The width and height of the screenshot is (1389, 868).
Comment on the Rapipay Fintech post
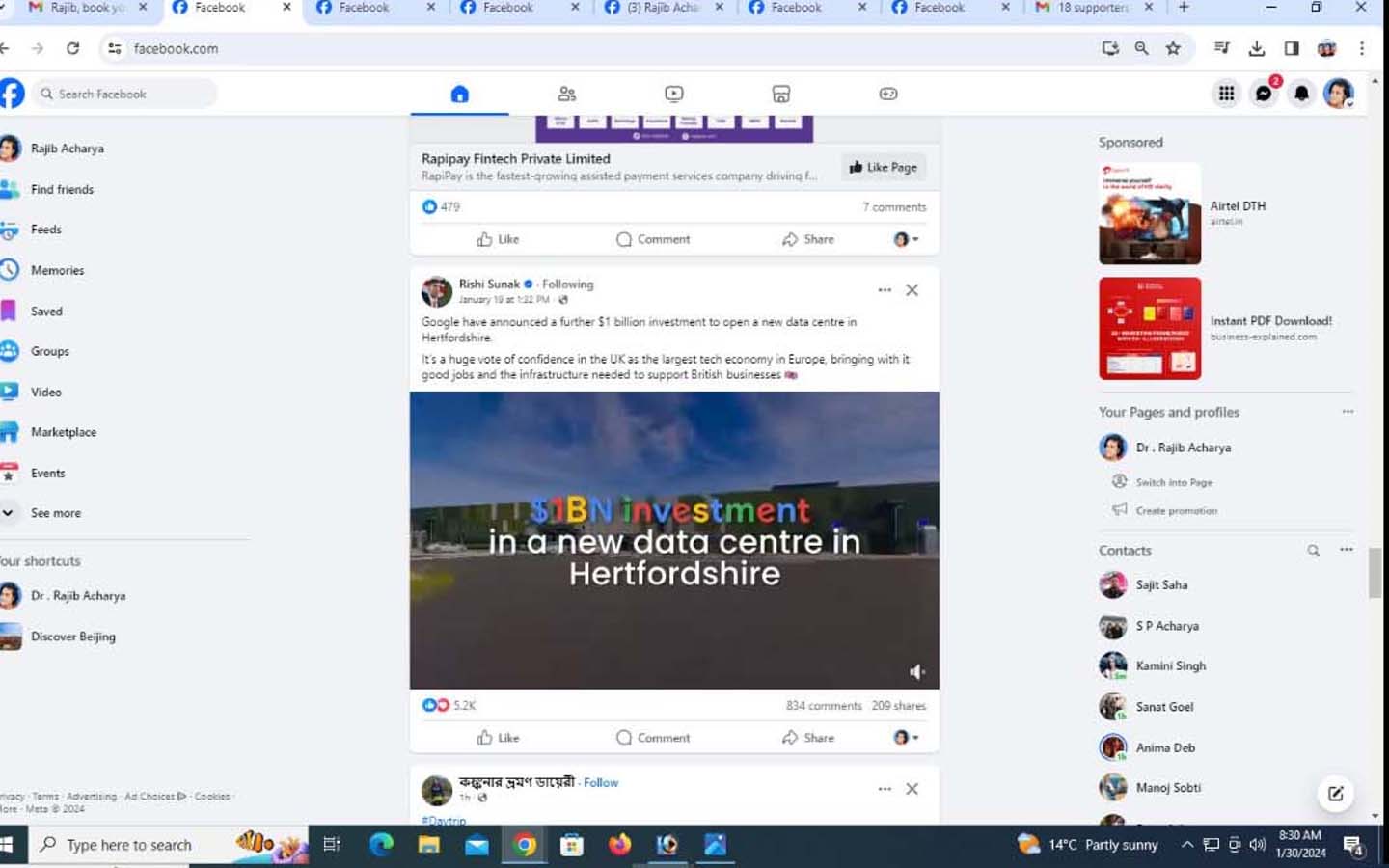[653, 239]
